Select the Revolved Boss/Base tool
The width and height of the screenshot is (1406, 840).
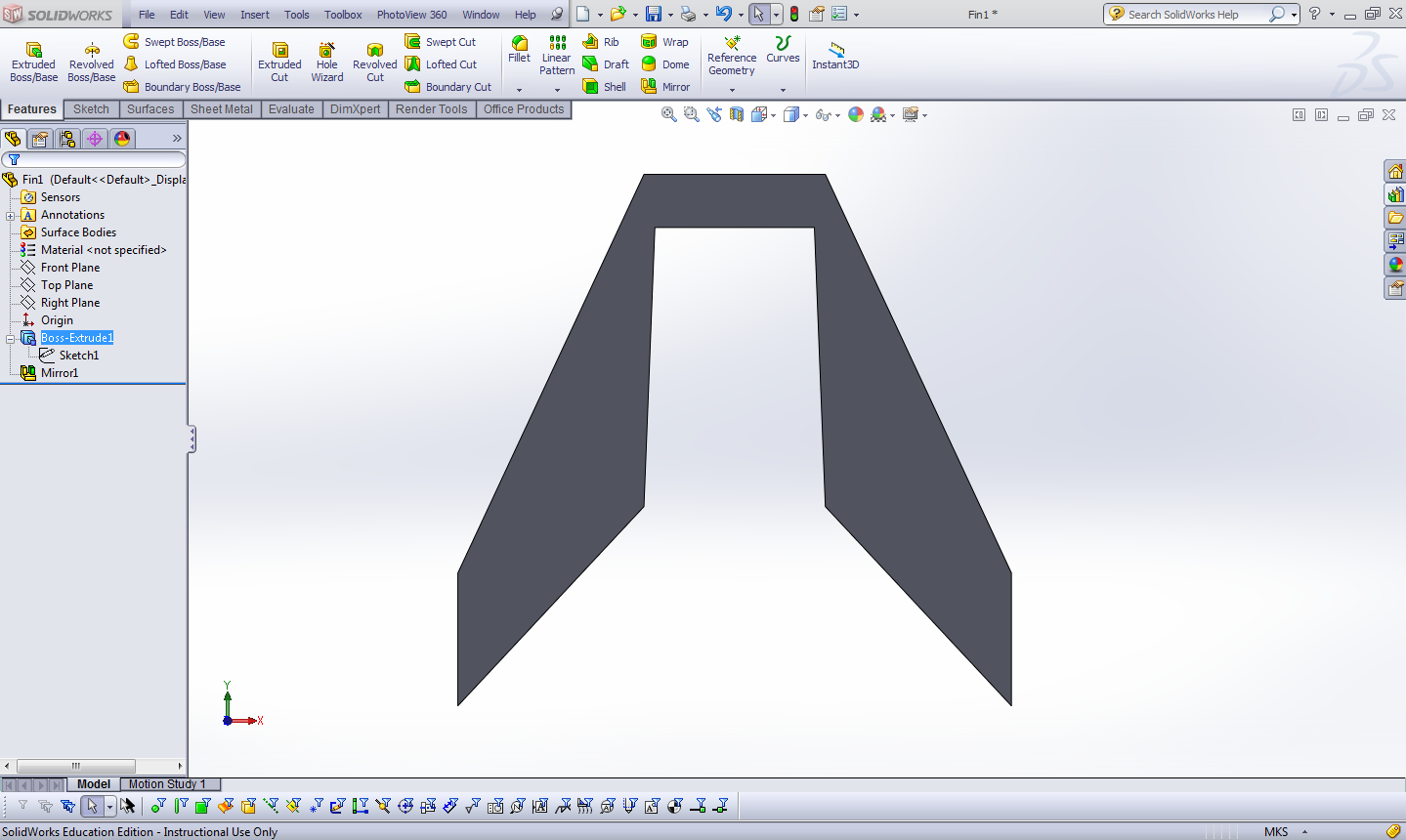[91, 62]
